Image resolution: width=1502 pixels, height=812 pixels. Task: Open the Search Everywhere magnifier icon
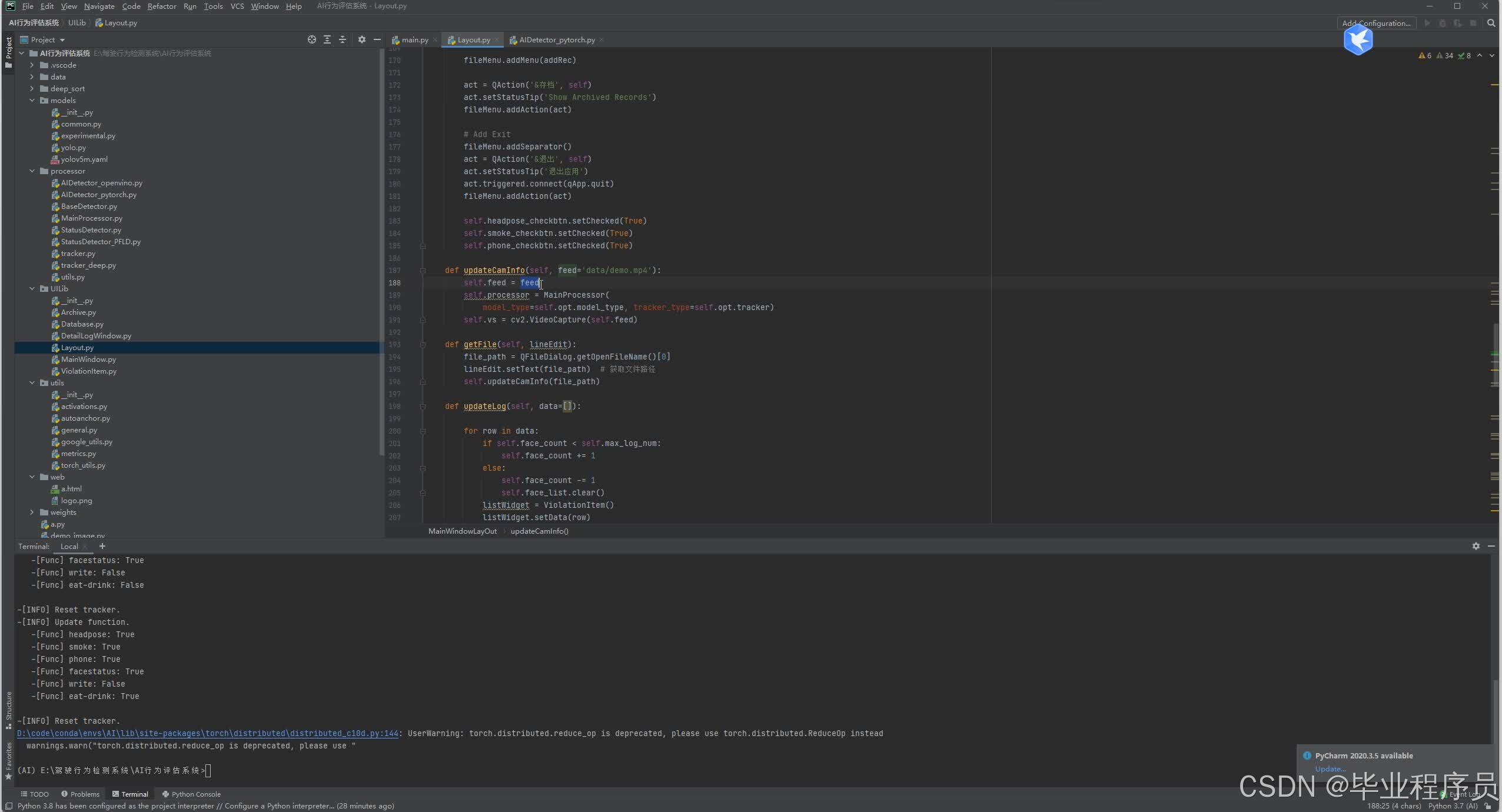click(x=1491, y=23)
